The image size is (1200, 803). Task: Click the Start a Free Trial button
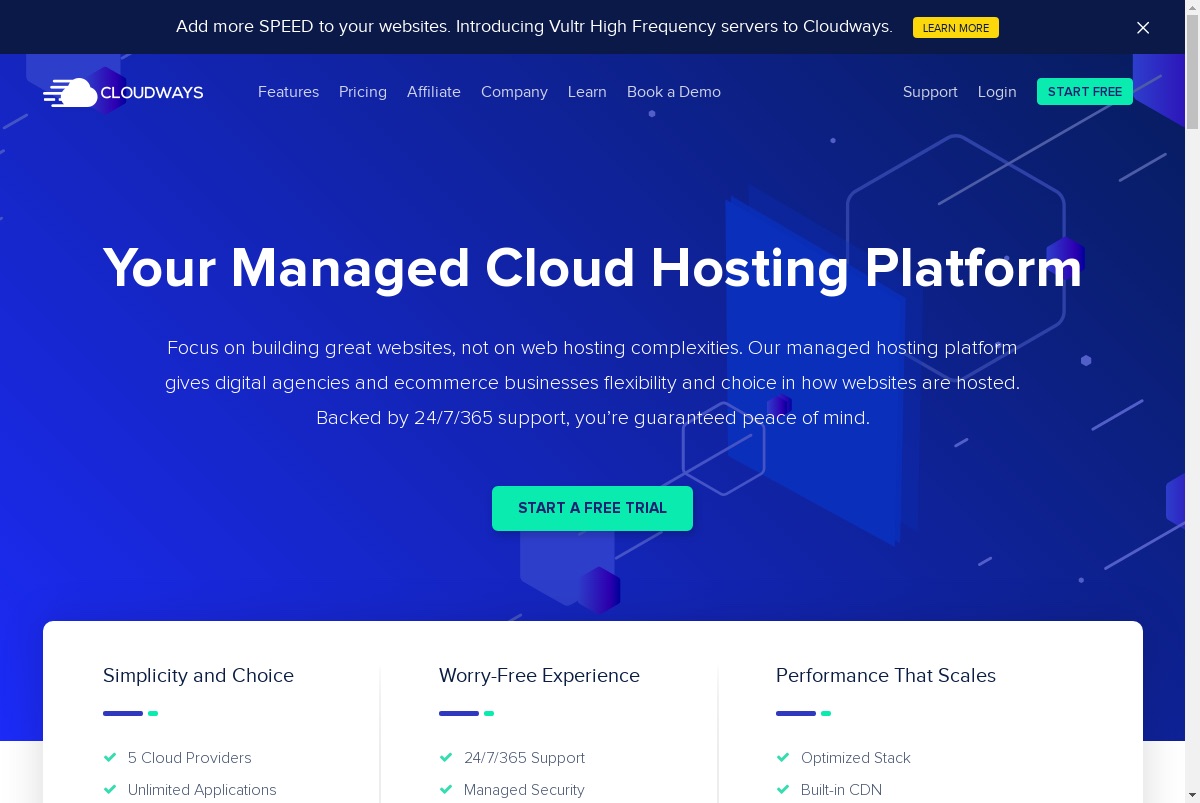pyautogui.click(x=592, y=508)
